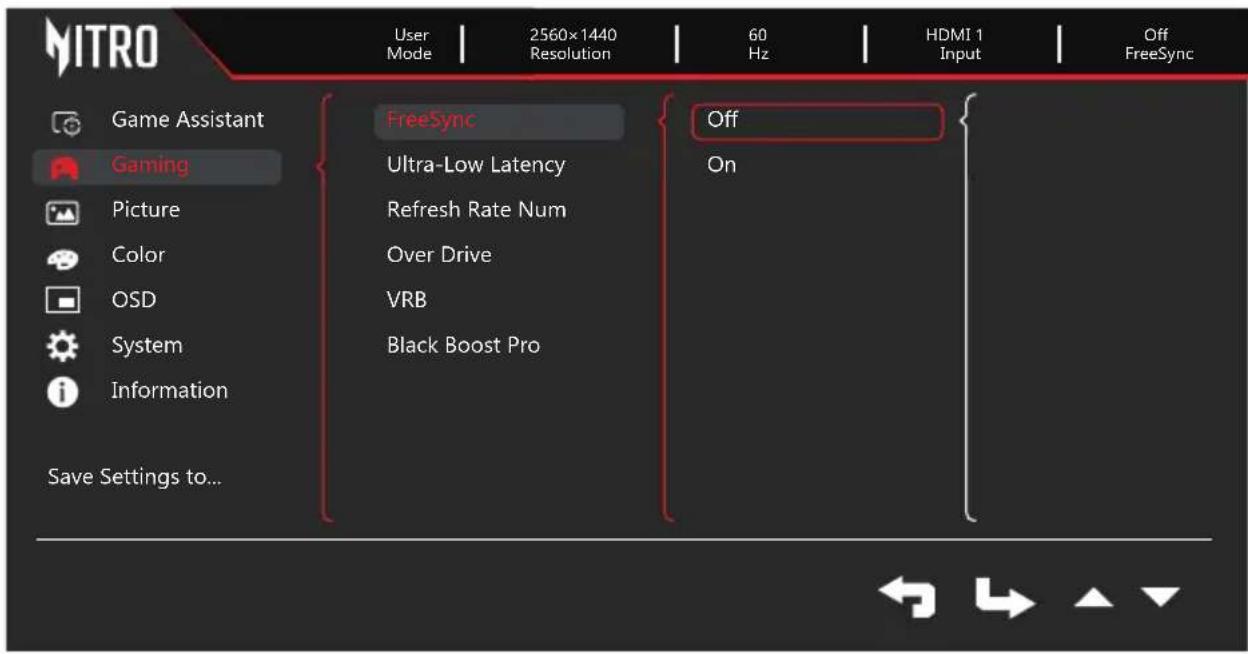Screen dimensions: 1248x654
Task: Select the Gaming menu label
Action: coord(150,165)
